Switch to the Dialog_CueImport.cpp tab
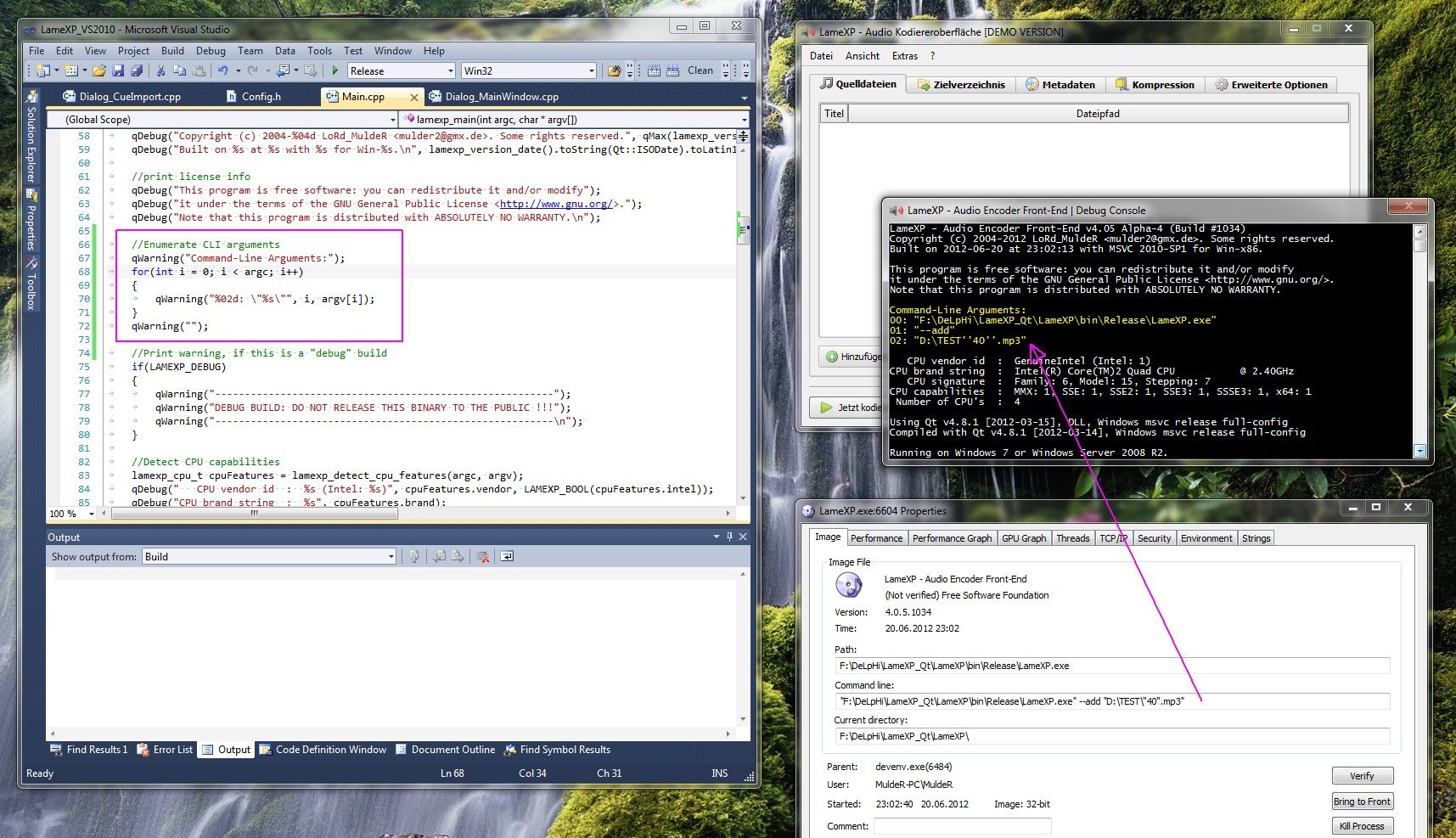This screenshot has width=1456, height=838. tap(122, 97)
